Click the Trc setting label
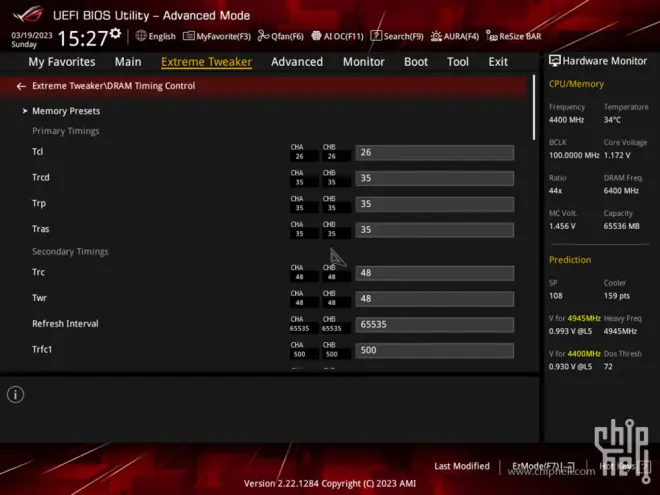660x495 pixels. coord(38,272)
